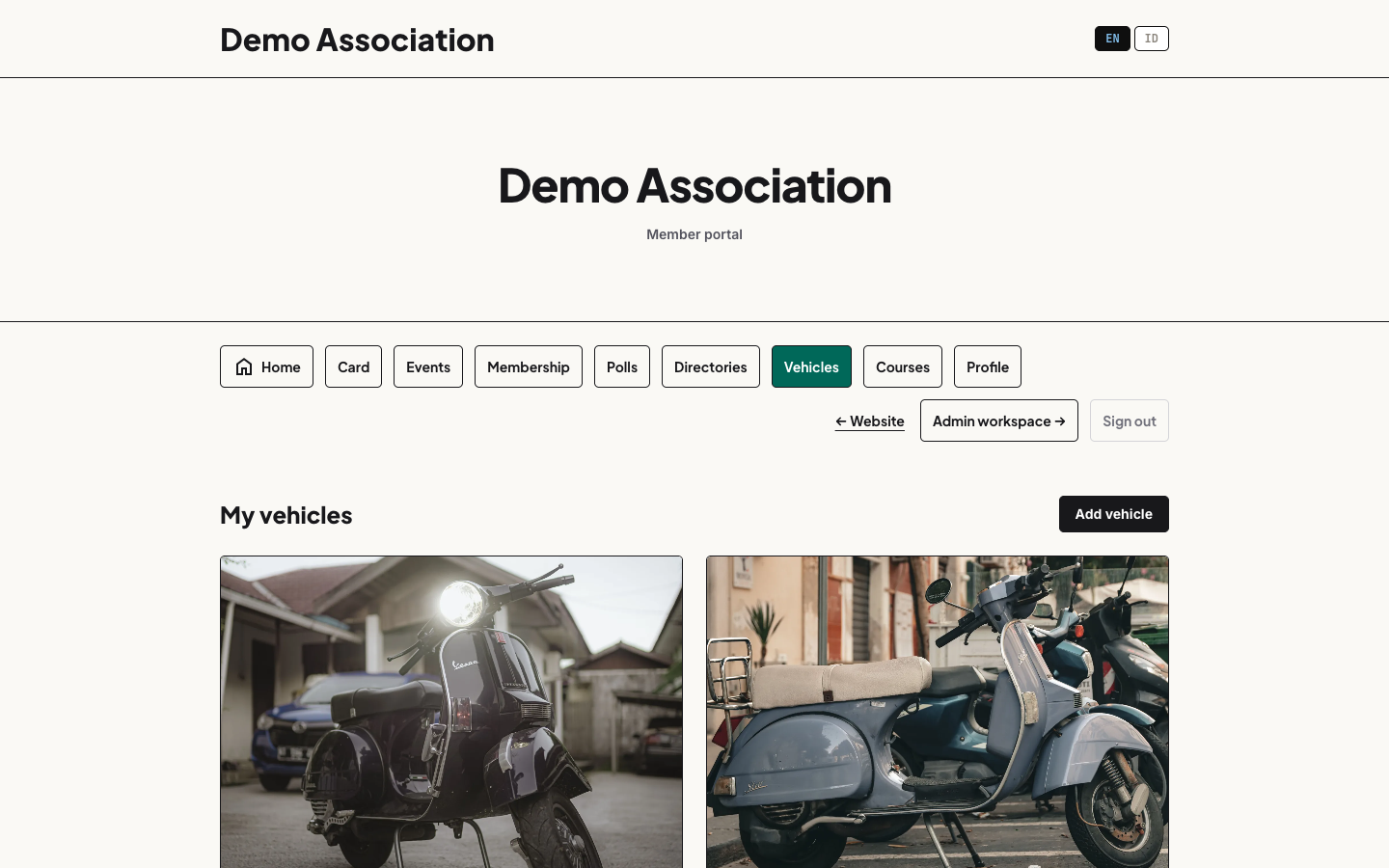Click the Home house icon
1389x868 pixels.
tap(244, 366)
